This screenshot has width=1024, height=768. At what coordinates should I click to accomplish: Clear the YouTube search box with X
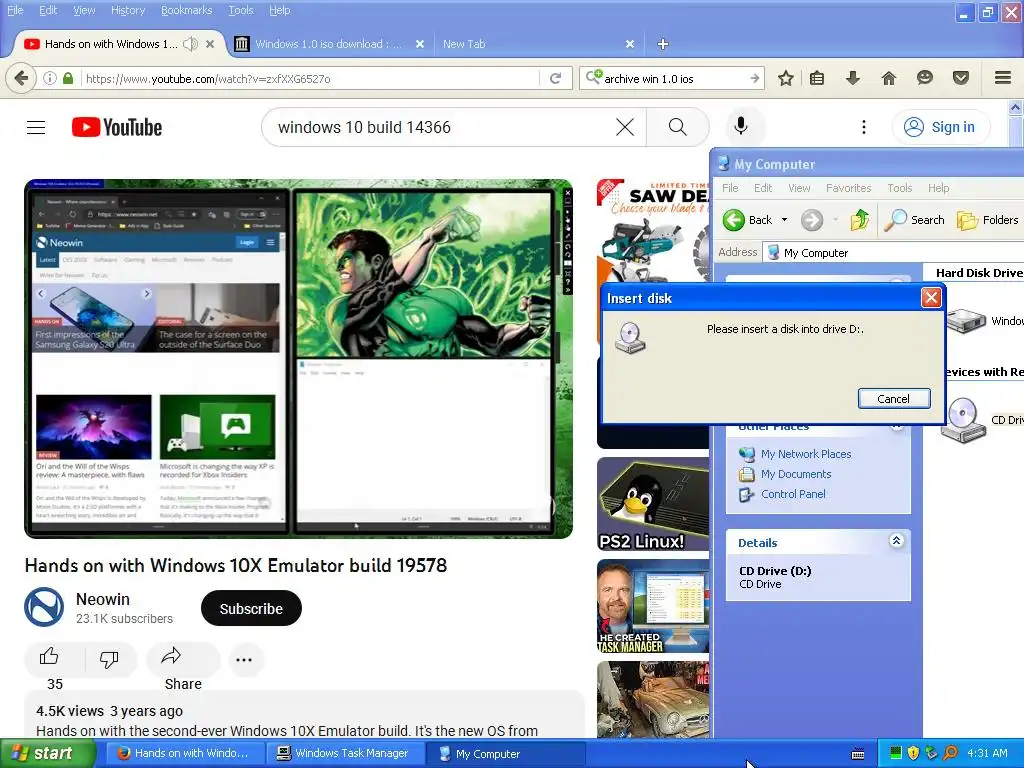pyautogui.click(x=625, y=127)
